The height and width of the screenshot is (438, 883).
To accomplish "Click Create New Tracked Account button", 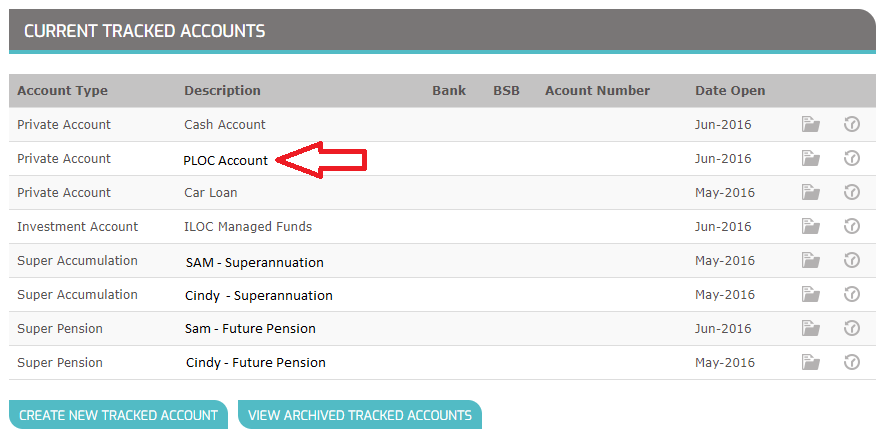I will coord(118,415).
